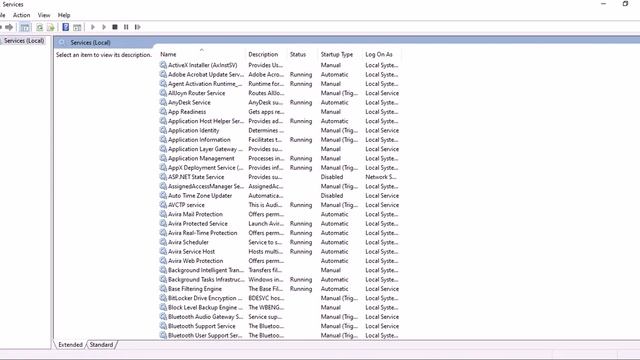Click the Refresh toolbar icon

(x=40, y=27)
